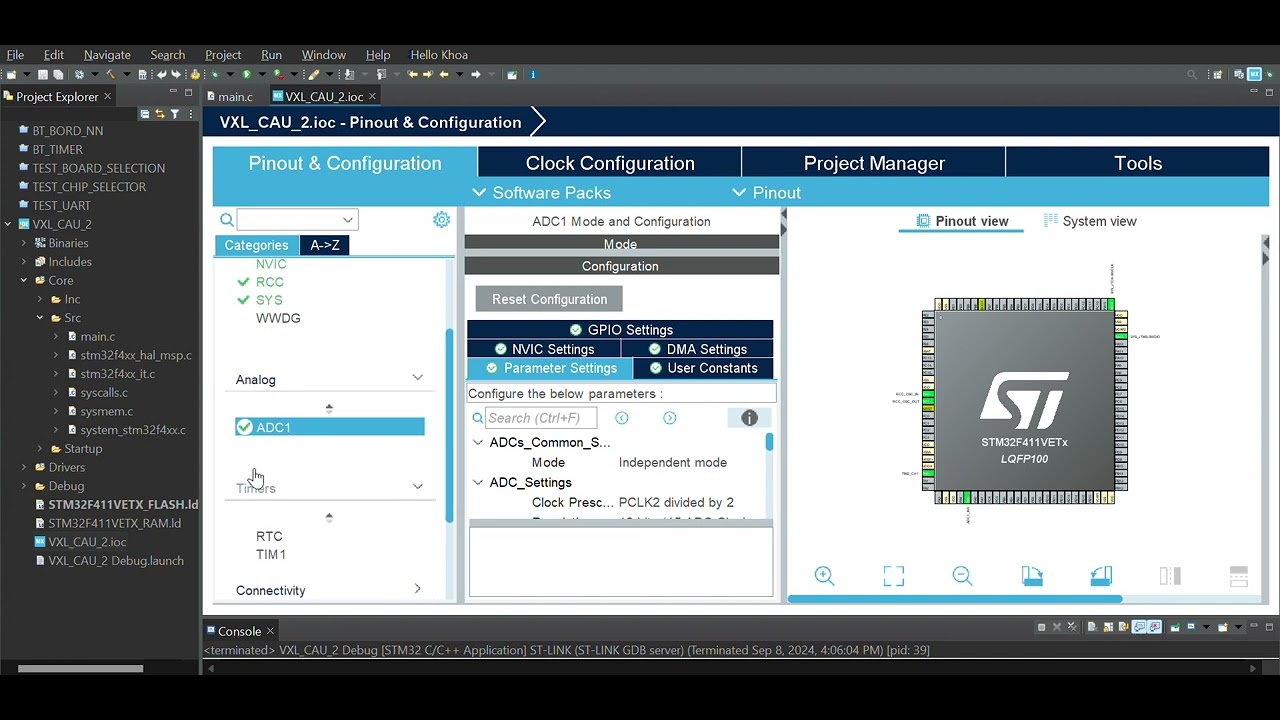
Task: Go to next search result arrow
Action: coord(669,418)
